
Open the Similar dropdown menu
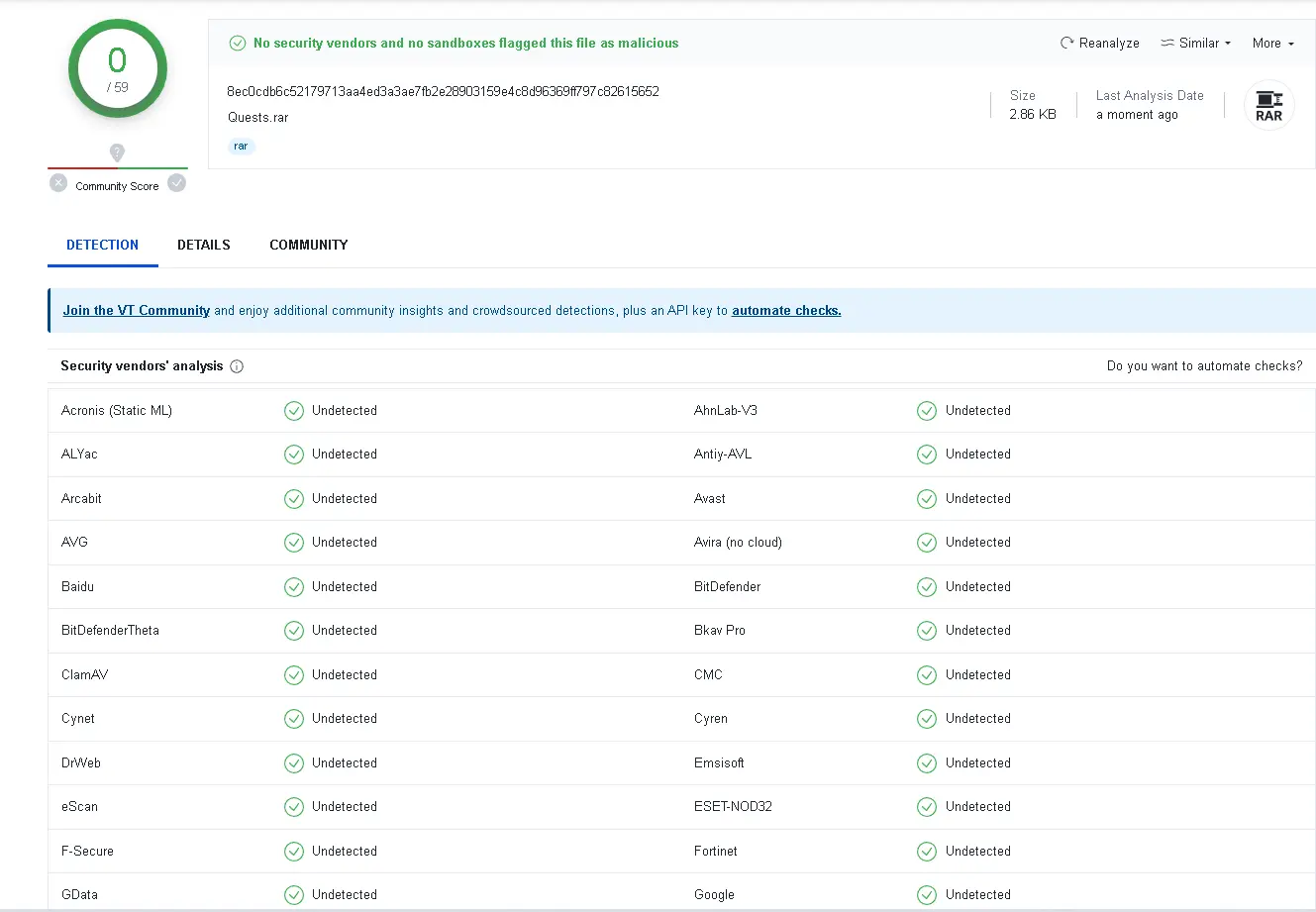pyautogui.click(x=1196, y=43)
